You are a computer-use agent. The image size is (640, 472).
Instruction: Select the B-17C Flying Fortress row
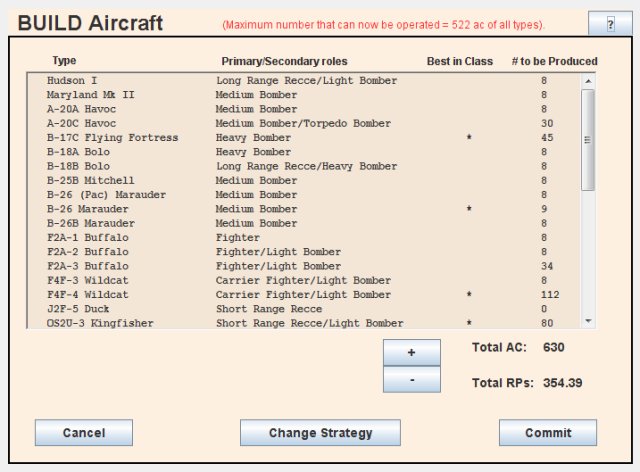(x=112, y=137)
